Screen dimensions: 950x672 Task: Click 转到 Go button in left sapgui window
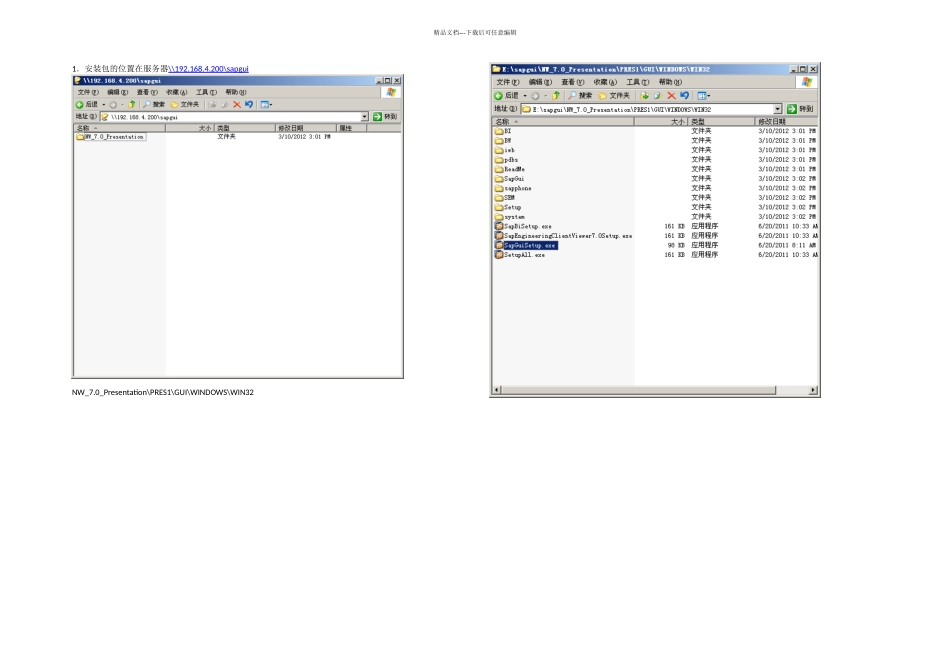pyautogui.click(x=385, y=116)
